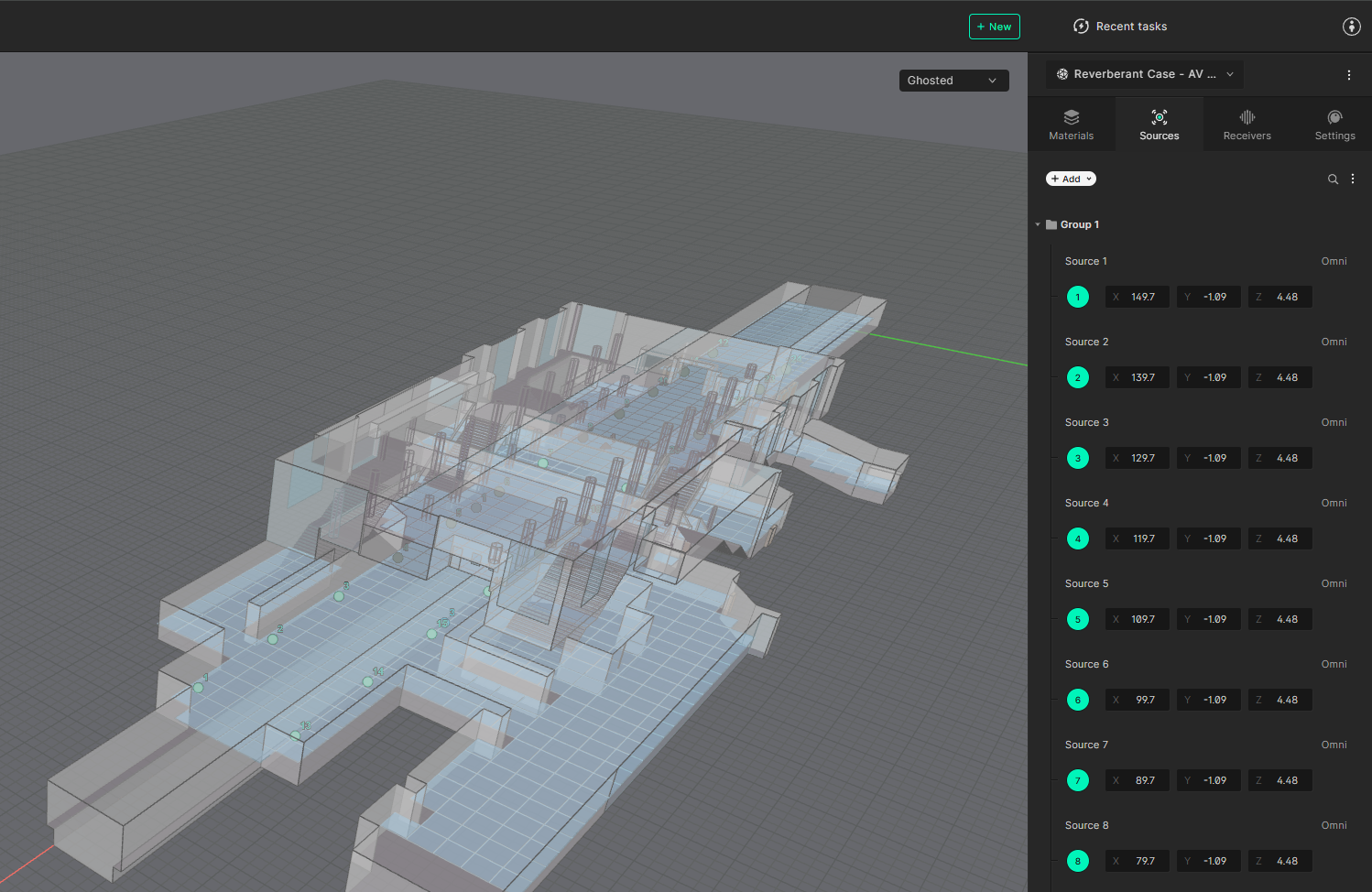Image resolution: width=1372 pixels, height=892 pixels.
Task: Click the search icon in Sources panel
Action: tap(1333, 179)
